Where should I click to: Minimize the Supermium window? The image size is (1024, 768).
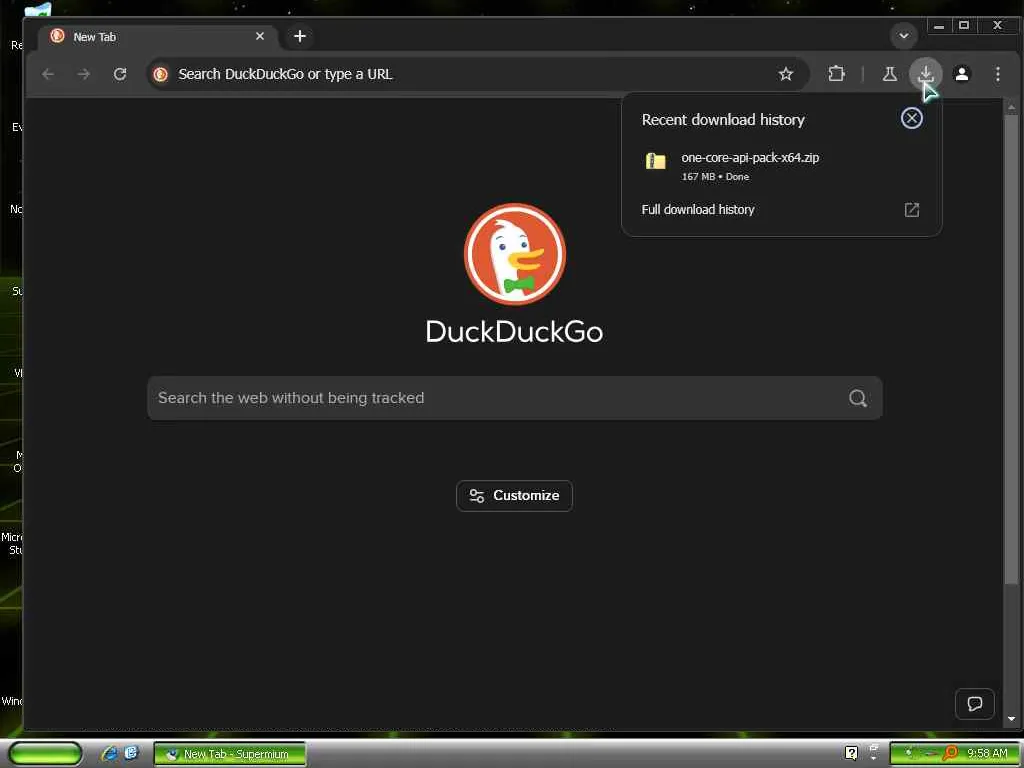pos(938,26)
